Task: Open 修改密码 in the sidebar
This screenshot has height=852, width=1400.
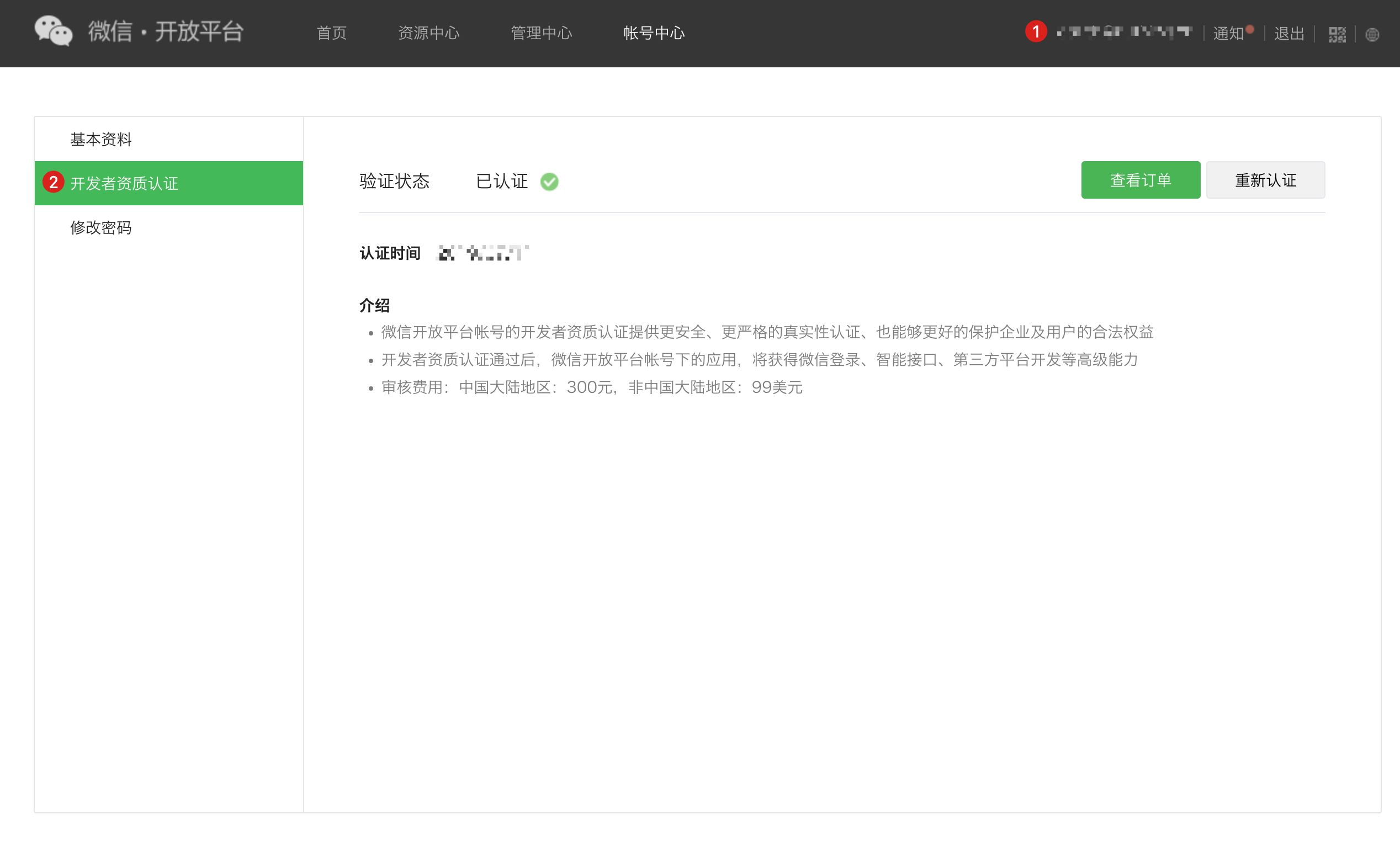Action: (101, 228)
